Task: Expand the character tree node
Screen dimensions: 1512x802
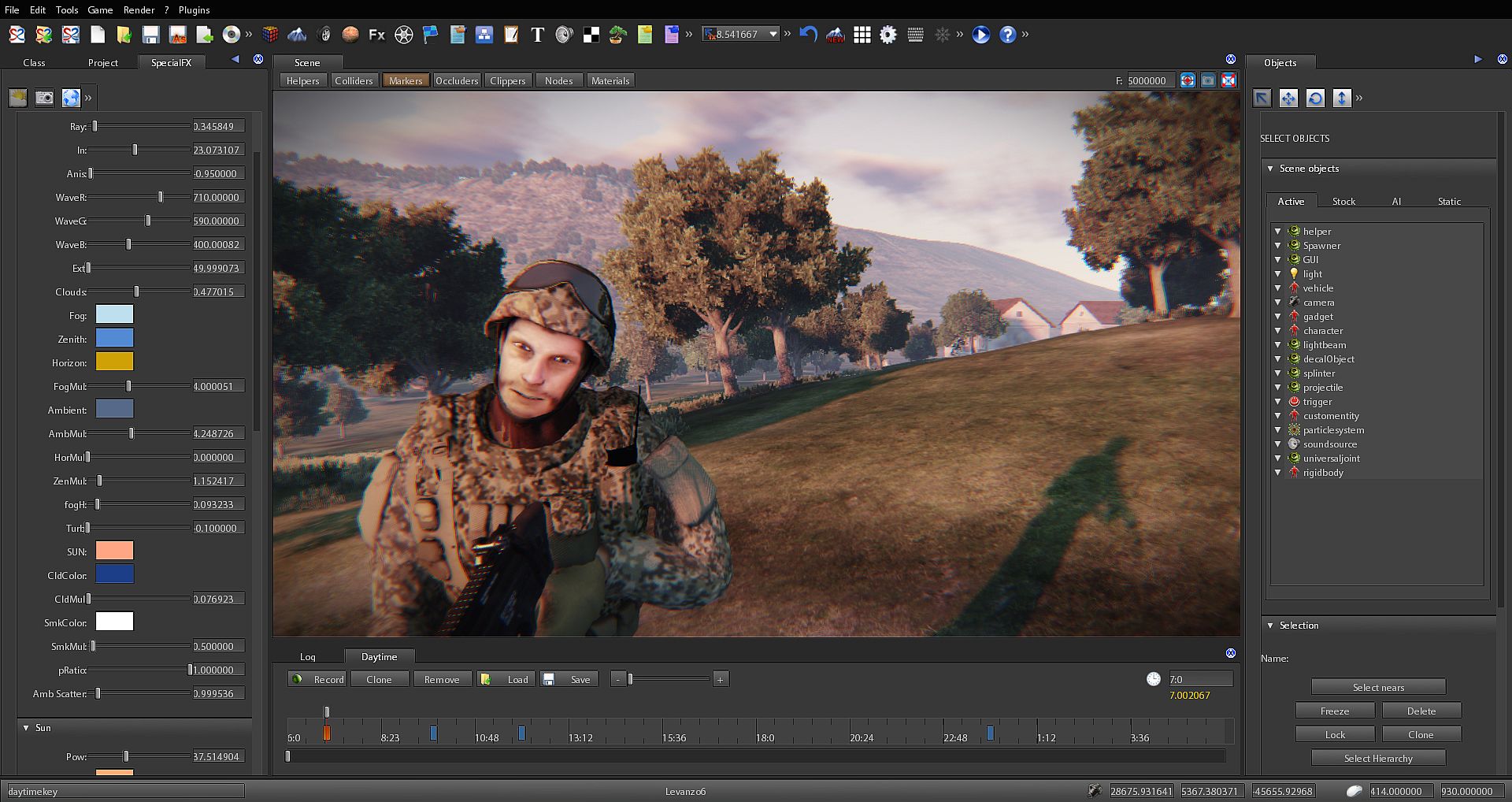Action: [x=1277, y=331]
